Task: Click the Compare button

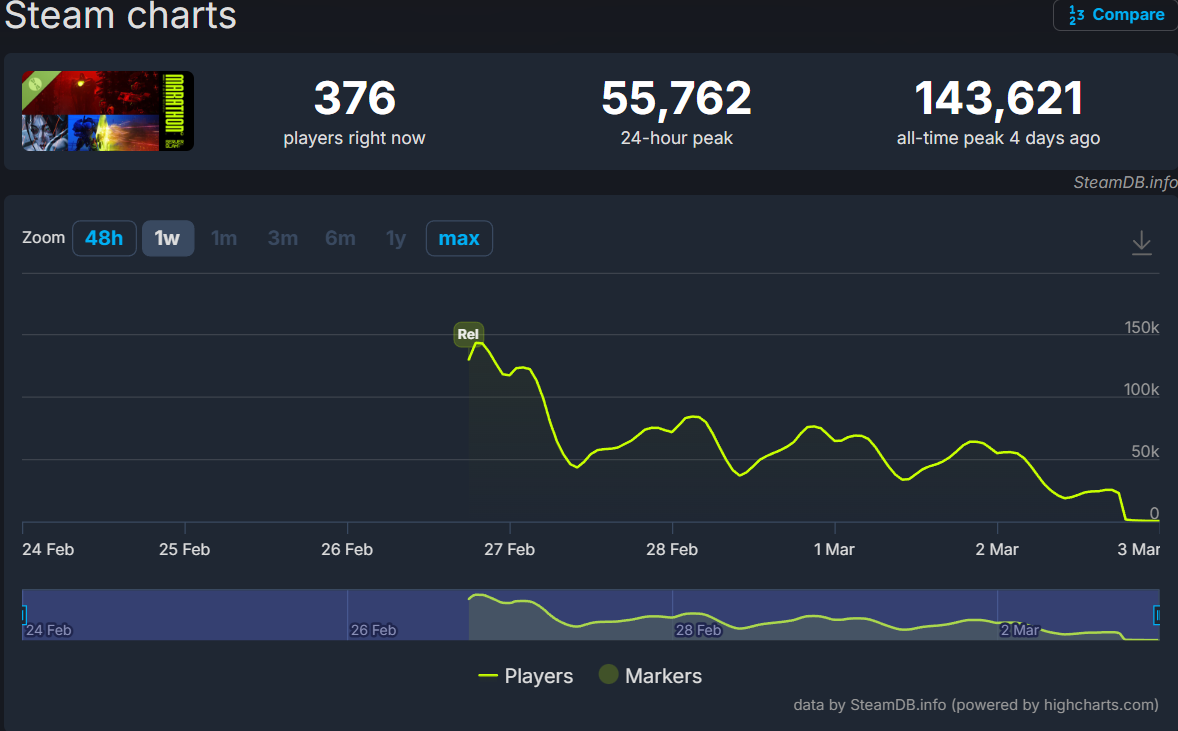Action: 1116,15
